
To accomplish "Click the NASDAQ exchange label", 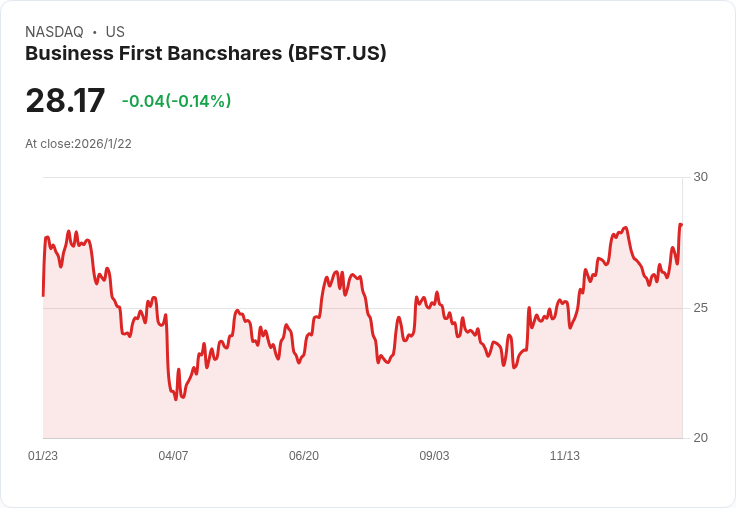I will coord(54,32).
